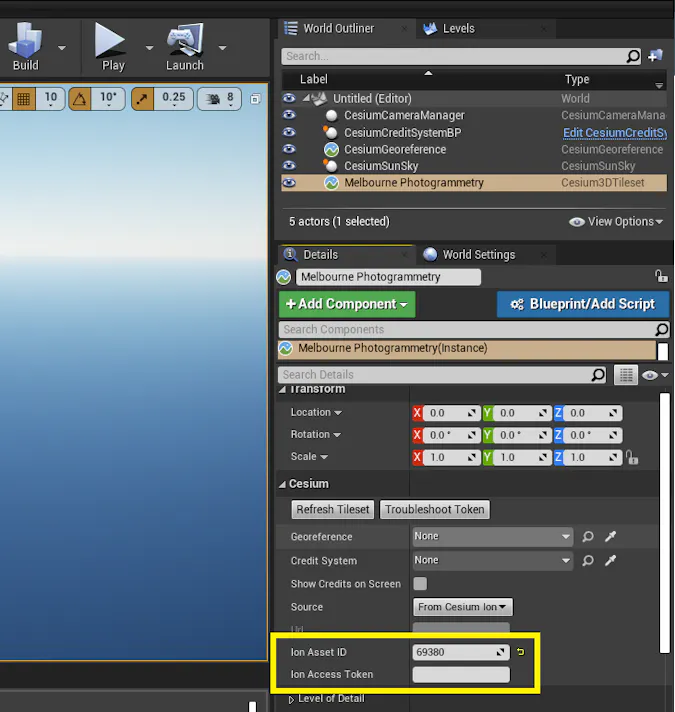
Task: Click the World Outliner search field
Action: pos(452,56)
